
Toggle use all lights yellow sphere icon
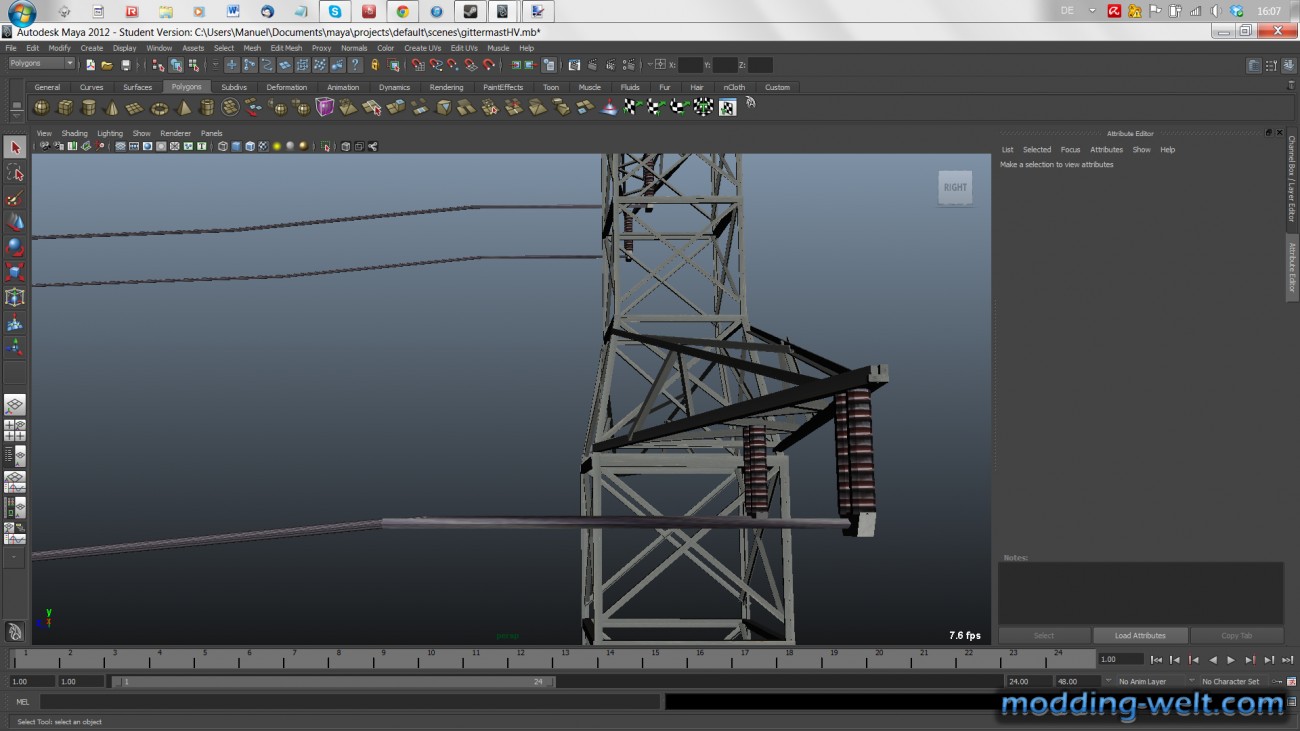click(x=277, y=146)
